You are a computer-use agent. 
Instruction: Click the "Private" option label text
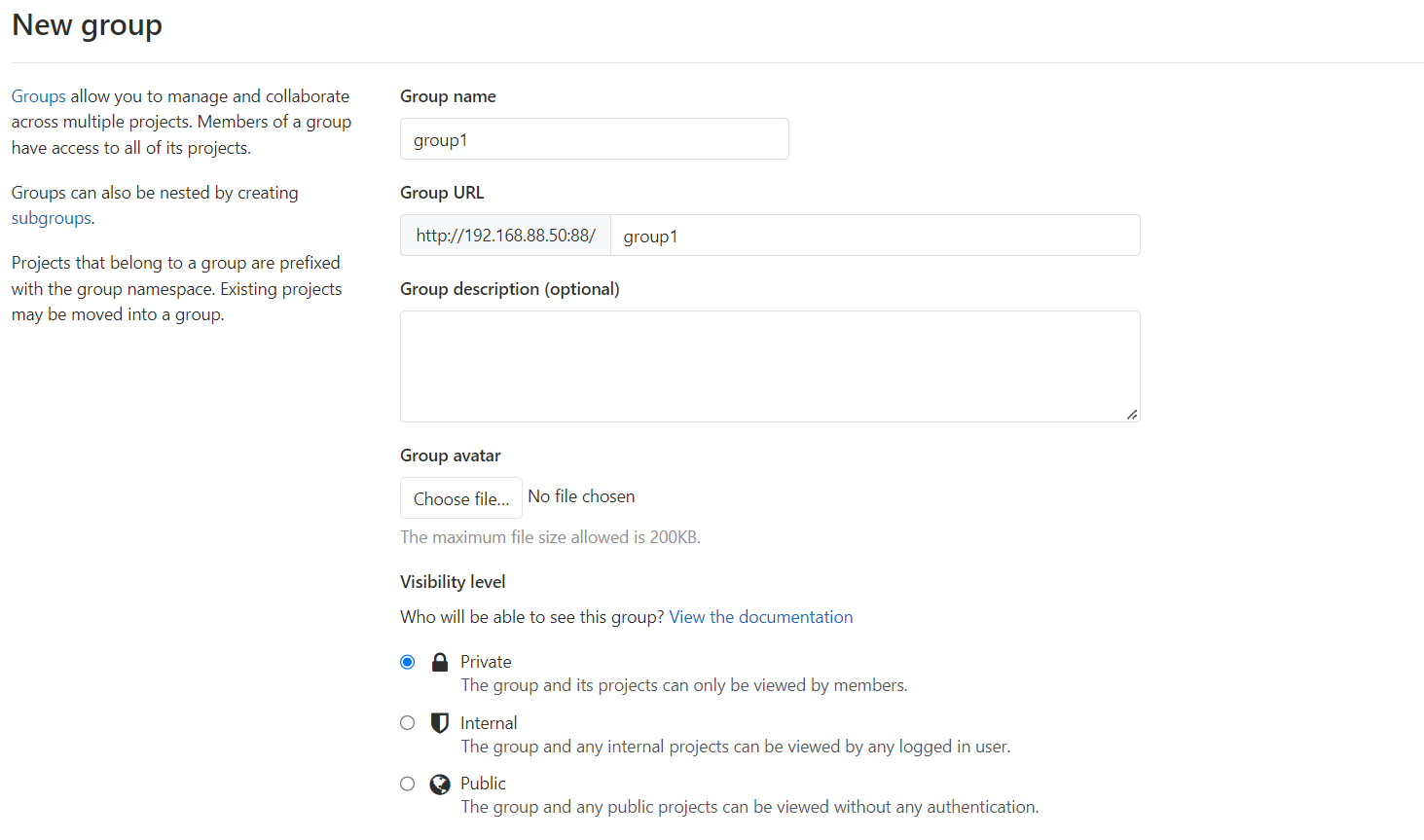486,662
